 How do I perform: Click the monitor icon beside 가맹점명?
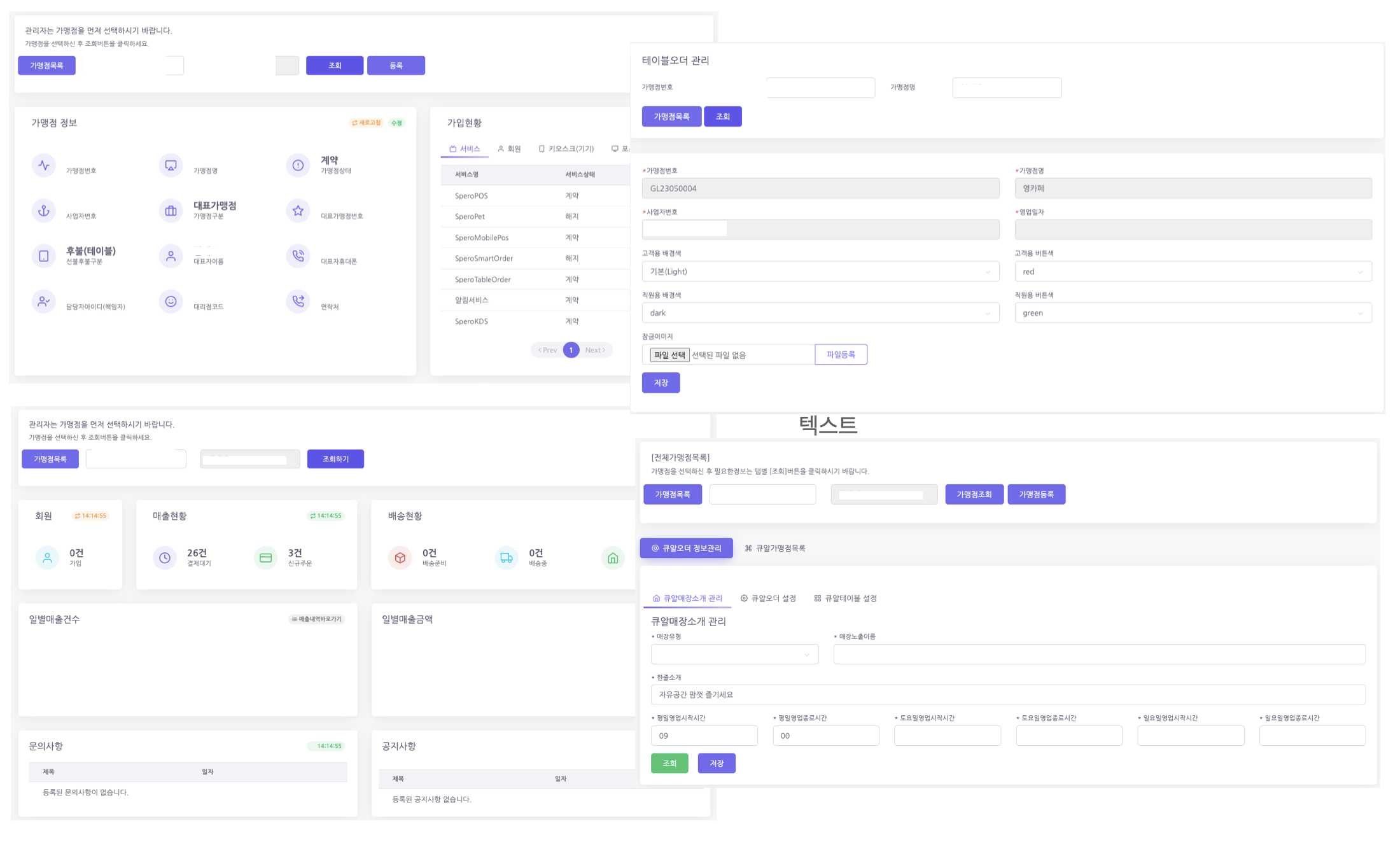tap(171, 165)
